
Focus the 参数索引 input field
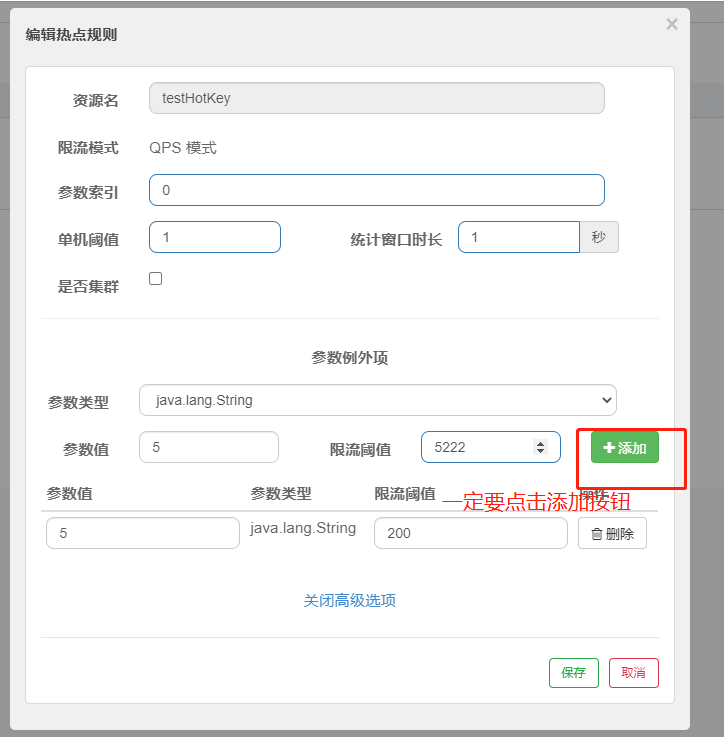coord(377,190)
